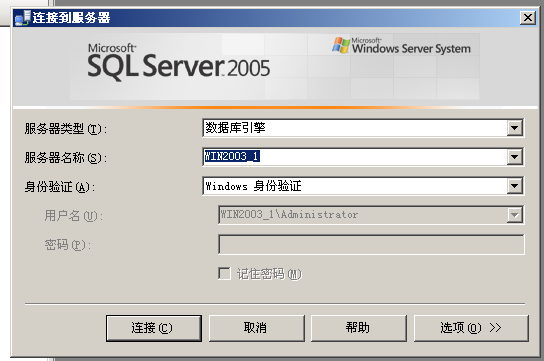Open the 用户名 dropdown arrow
Screen dimensions: 544x361
[515, 215]
